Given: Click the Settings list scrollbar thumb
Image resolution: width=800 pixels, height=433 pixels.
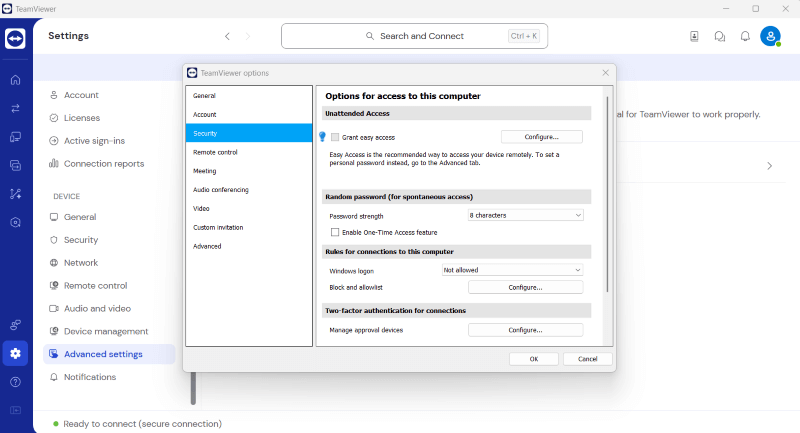Looking at the screenshot, I should [x=193, y=389].
